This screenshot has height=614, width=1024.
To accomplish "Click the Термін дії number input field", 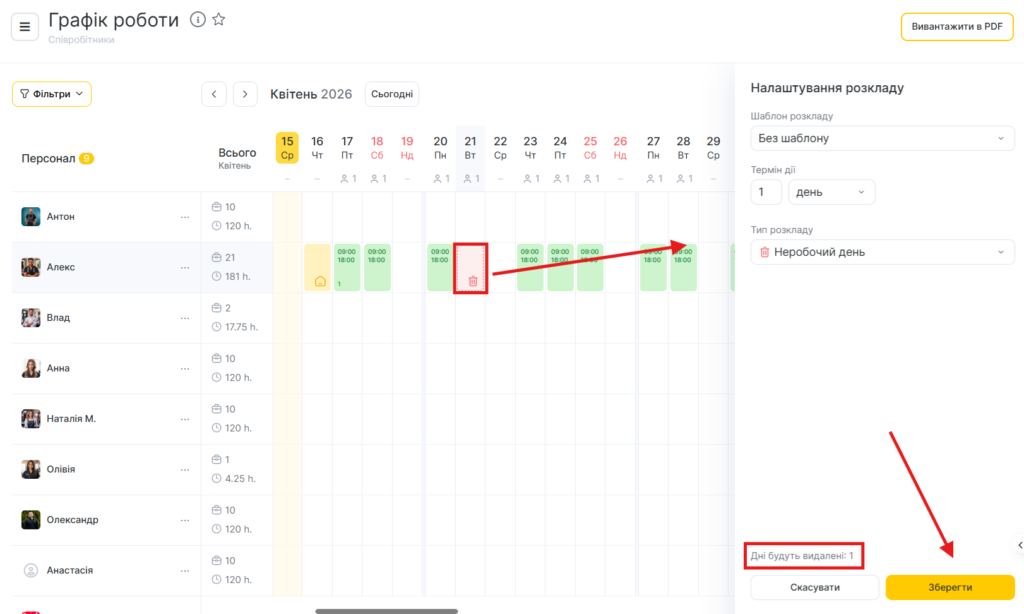I will [x=766, y=192].
